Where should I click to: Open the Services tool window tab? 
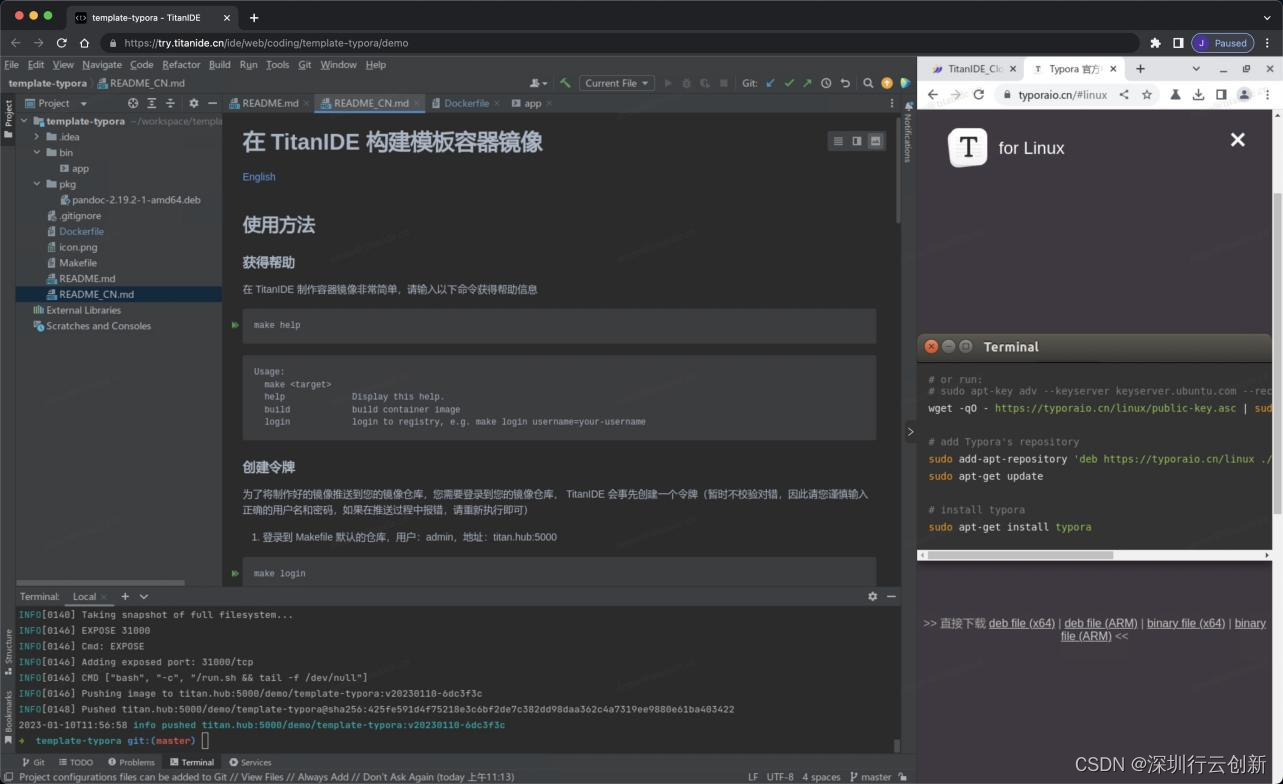(250, 762)
